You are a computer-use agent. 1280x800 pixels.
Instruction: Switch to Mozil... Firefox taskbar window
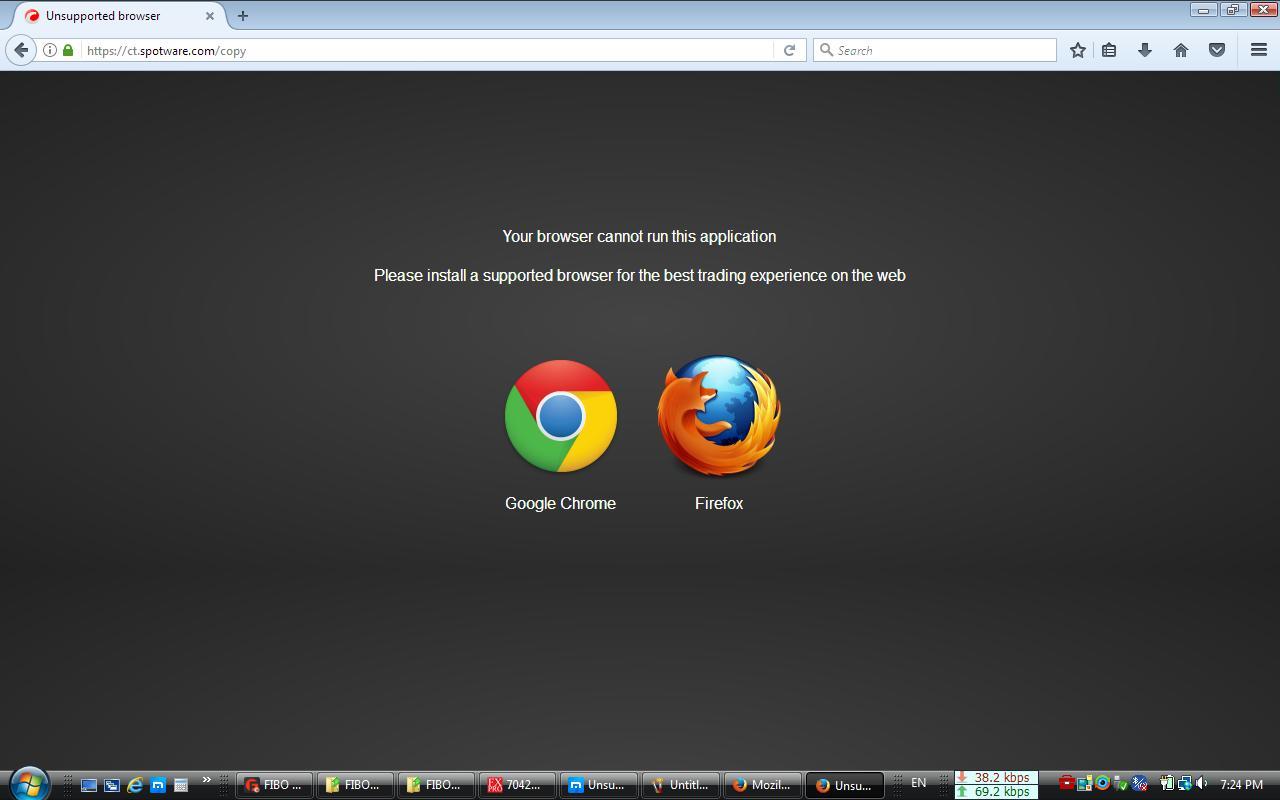[762, 785]
